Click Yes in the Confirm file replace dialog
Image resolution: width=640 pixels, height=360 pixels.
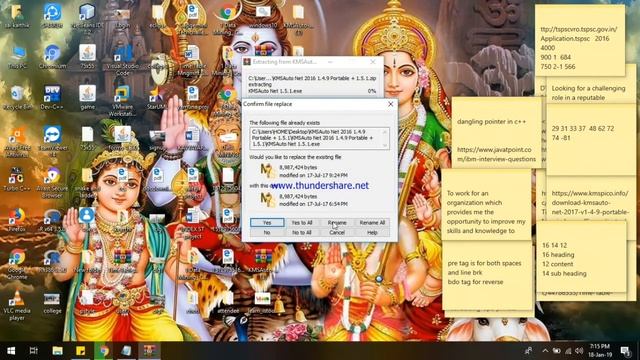pyautogui.click(x=267, y=222)
